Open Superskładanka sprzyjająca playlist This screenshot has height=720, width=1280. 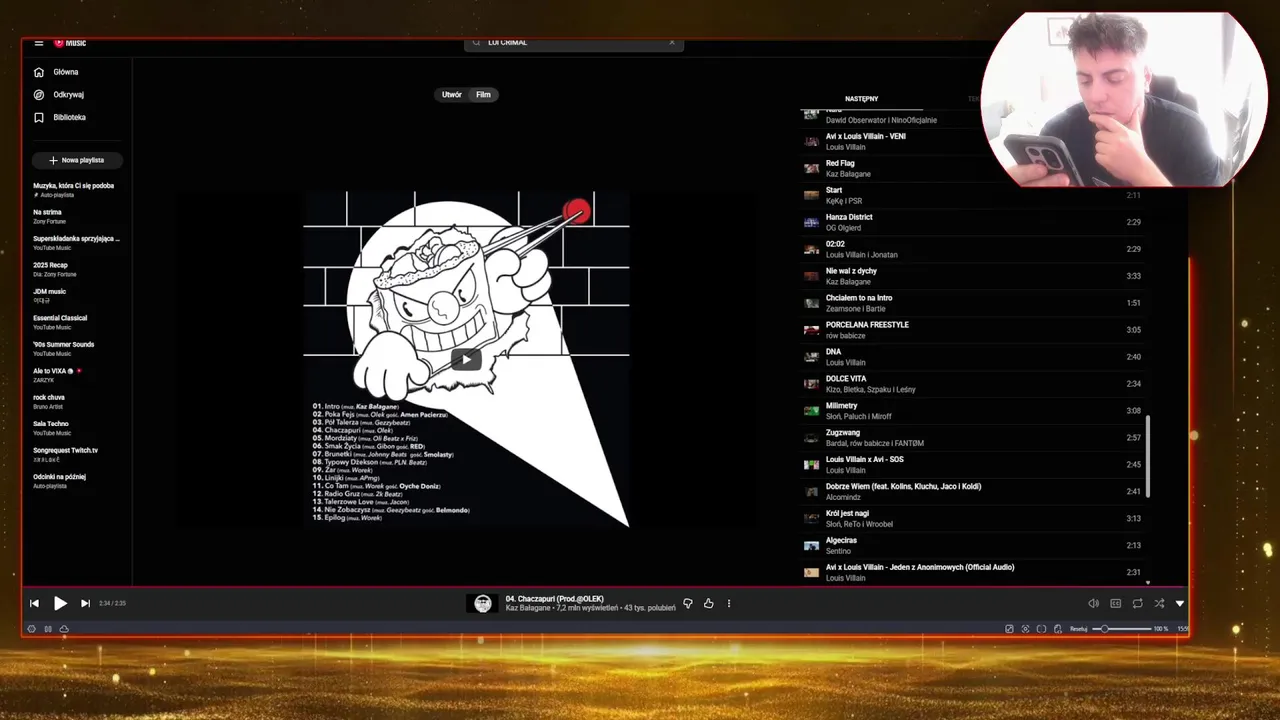75,243
